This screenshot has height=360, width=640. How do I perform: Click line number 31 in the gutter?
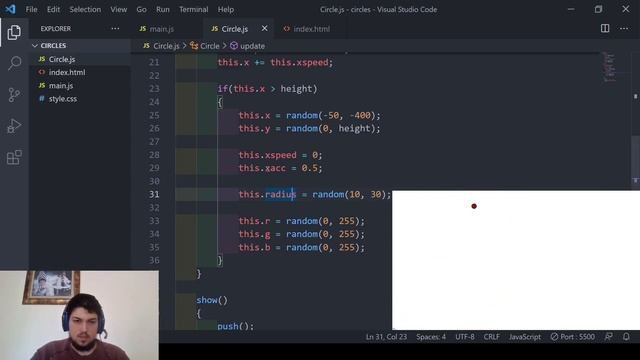pyautogui.click(x=154, y=194)
